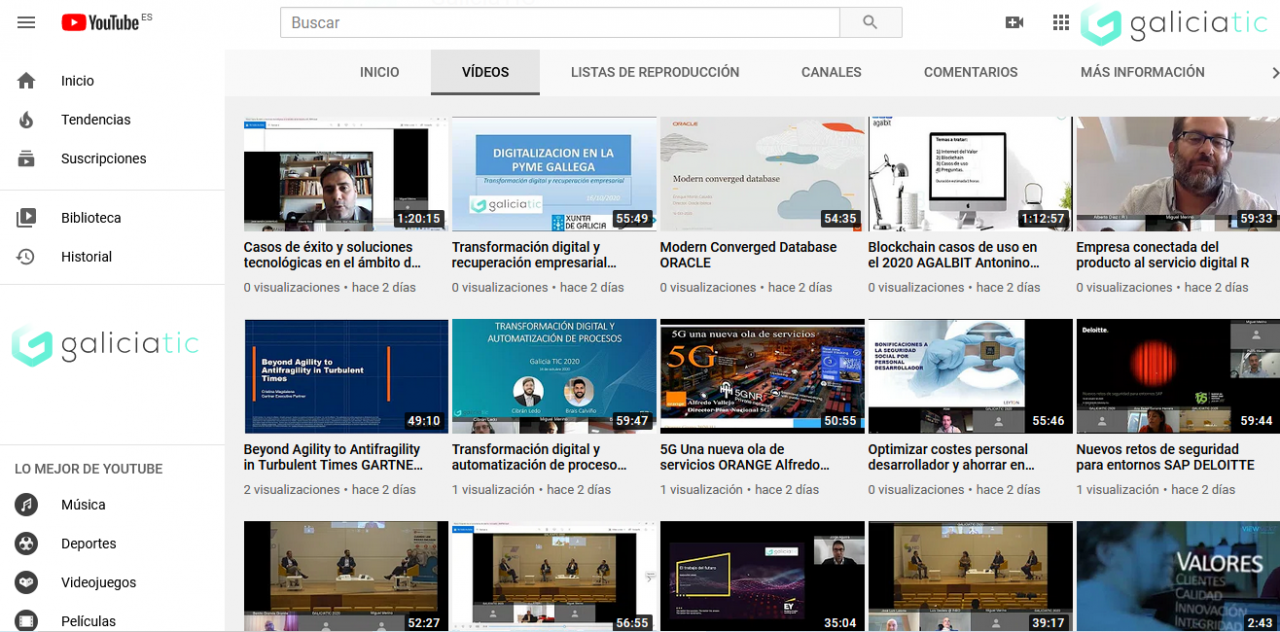Open title 'Blockchain casos de uso en el 2020'
The width and height of the screenshot is (1280, 632).
click(x=954, y=255)
